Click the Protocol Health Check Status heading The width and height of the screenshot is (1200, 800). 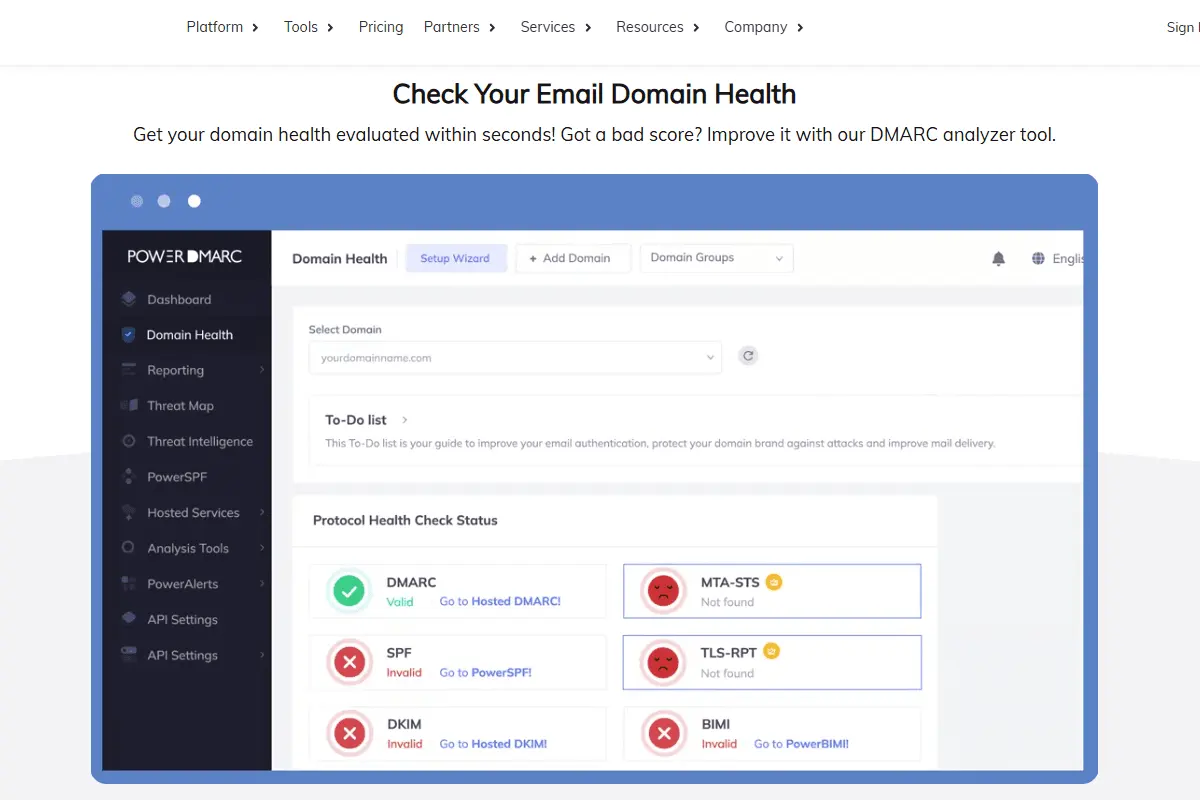tap(405, 520)
